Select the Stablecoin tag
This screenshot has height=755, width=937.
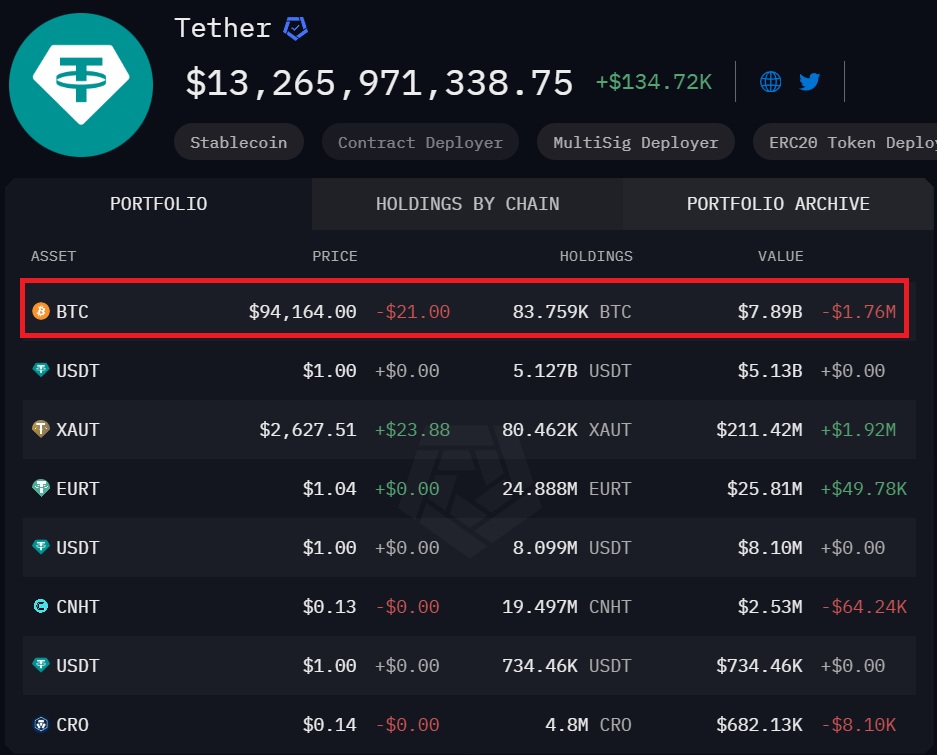tap(238, 142)
